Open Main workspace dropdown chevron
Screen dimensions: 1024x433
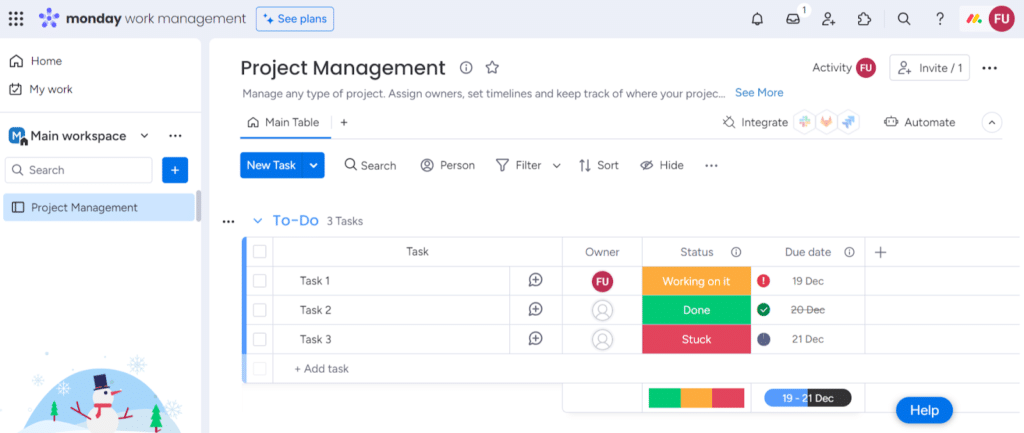click(x=145, y=136)
